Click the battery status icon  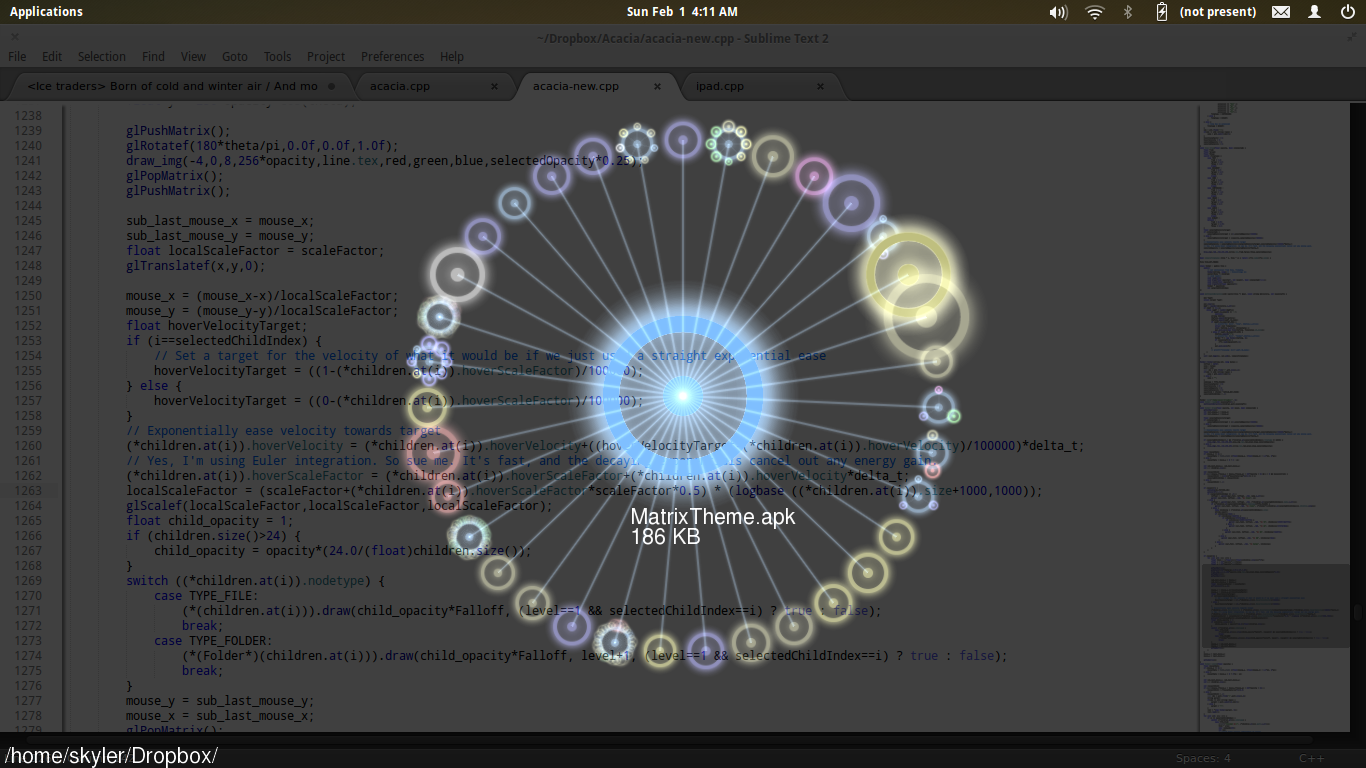click(x=1161, y=12)
